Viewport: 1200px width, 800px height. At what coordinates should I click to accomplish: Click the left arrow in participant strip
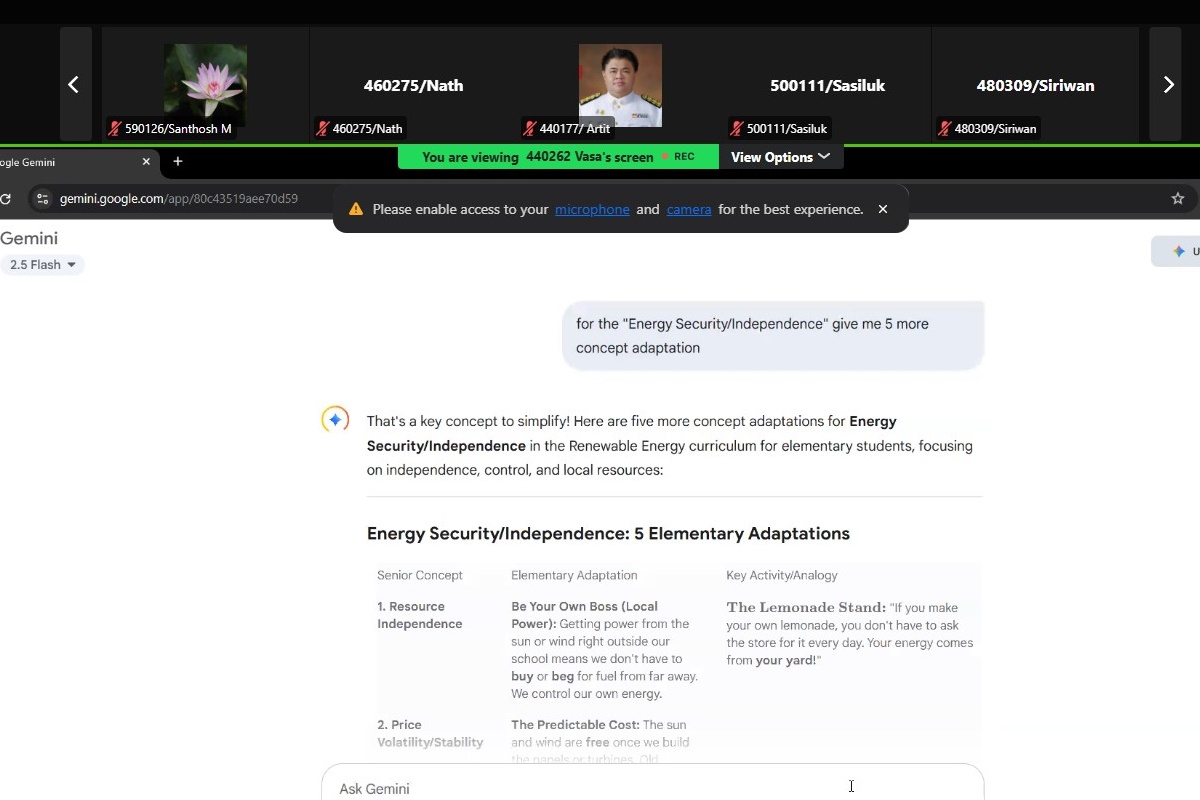pyautogui.click(x=74, y=85)
